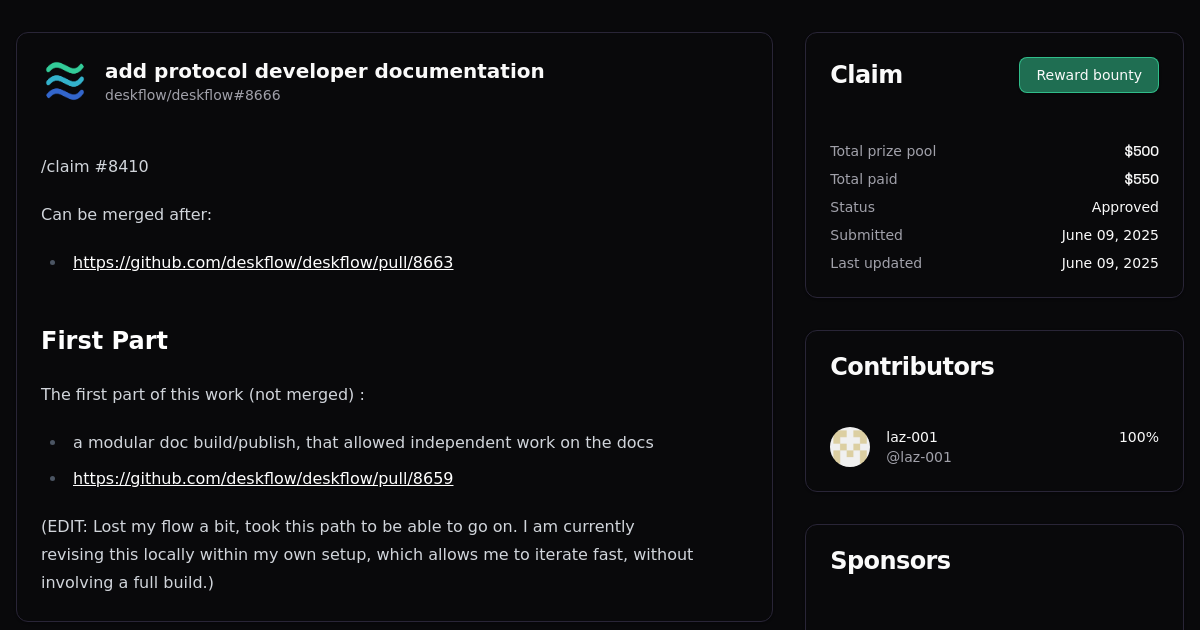1200x630 pixels.
Task: Select the Claim panel heading
Action: [x=866, y=75]
